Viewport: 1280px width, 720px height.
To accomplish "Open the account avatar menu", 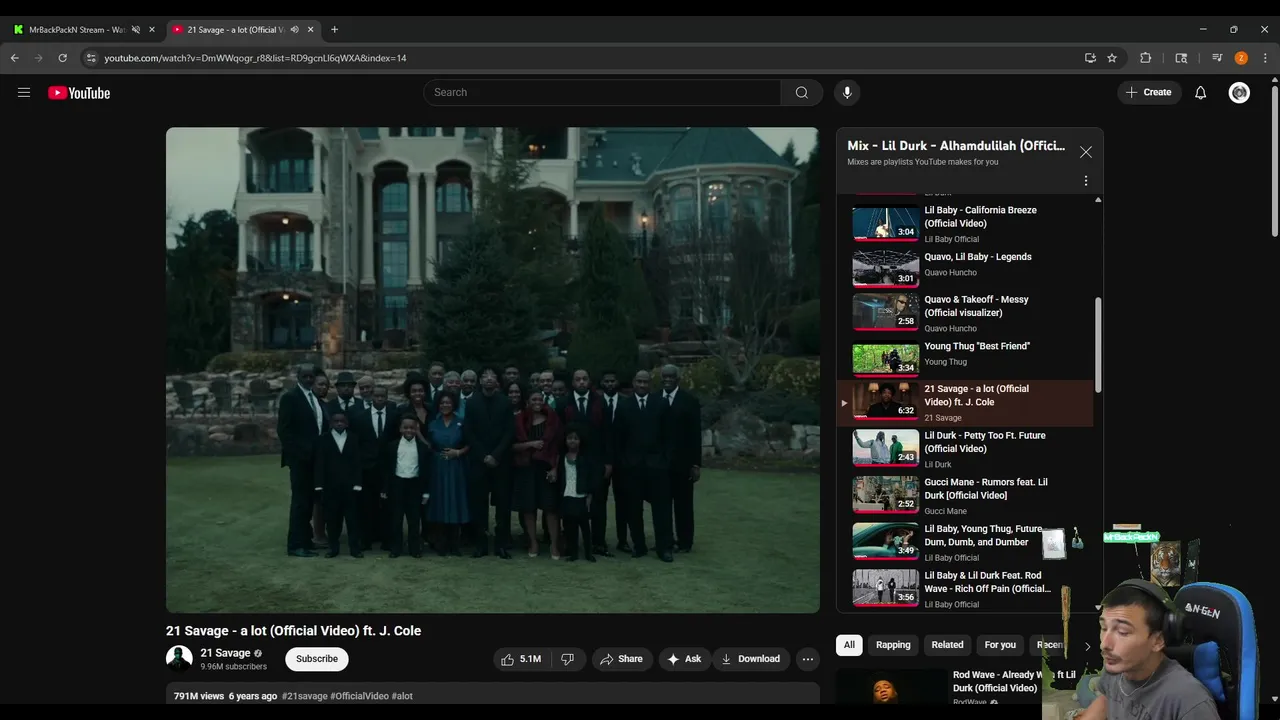I will click(x=1239, y=92).
